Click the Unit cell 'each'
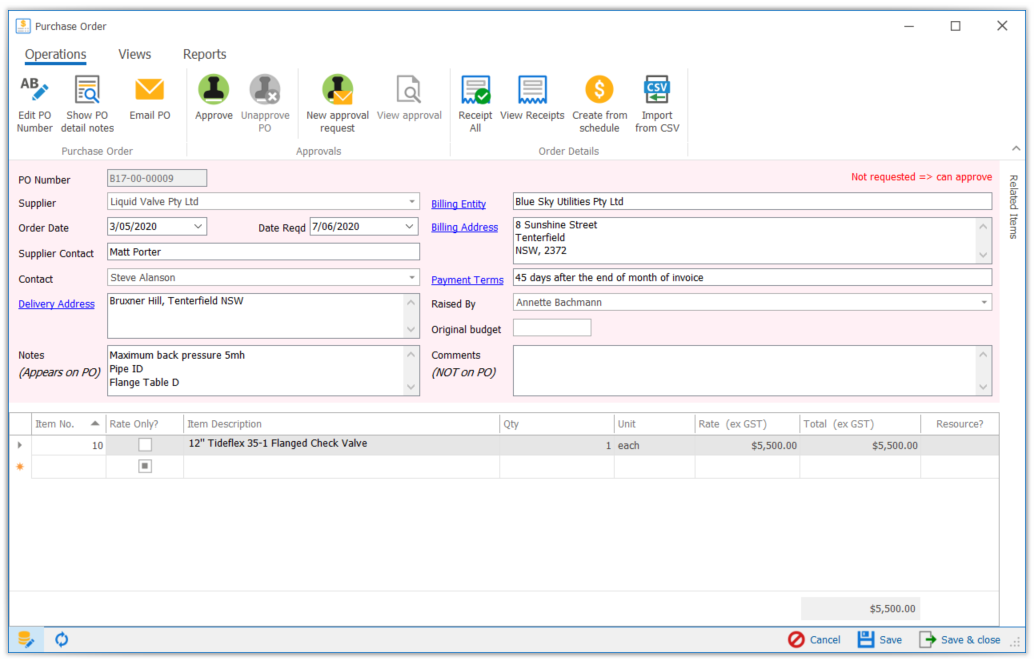 654,445
